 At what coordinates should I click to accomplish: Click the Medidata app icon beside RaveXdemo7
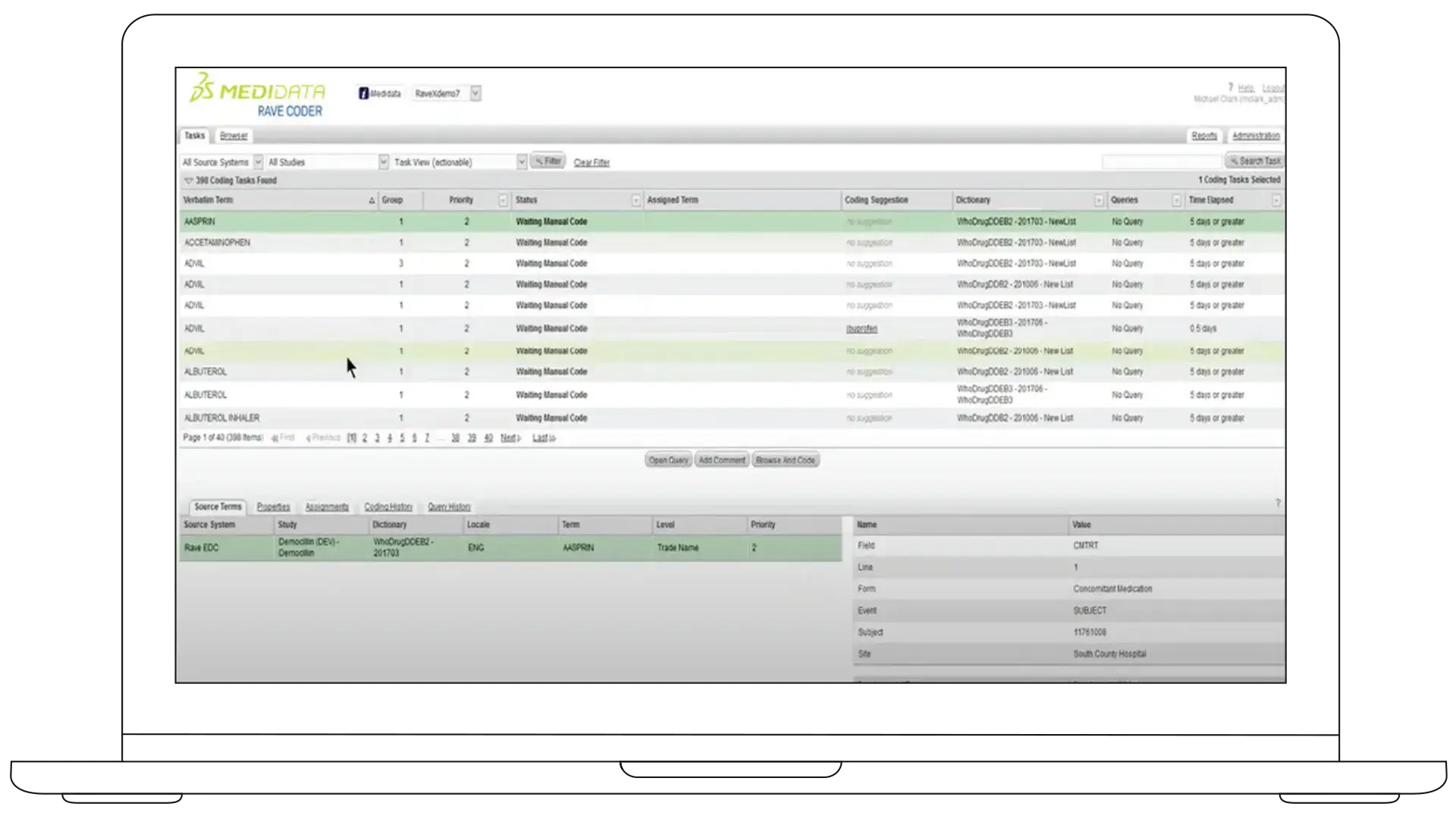coord(363,93)
